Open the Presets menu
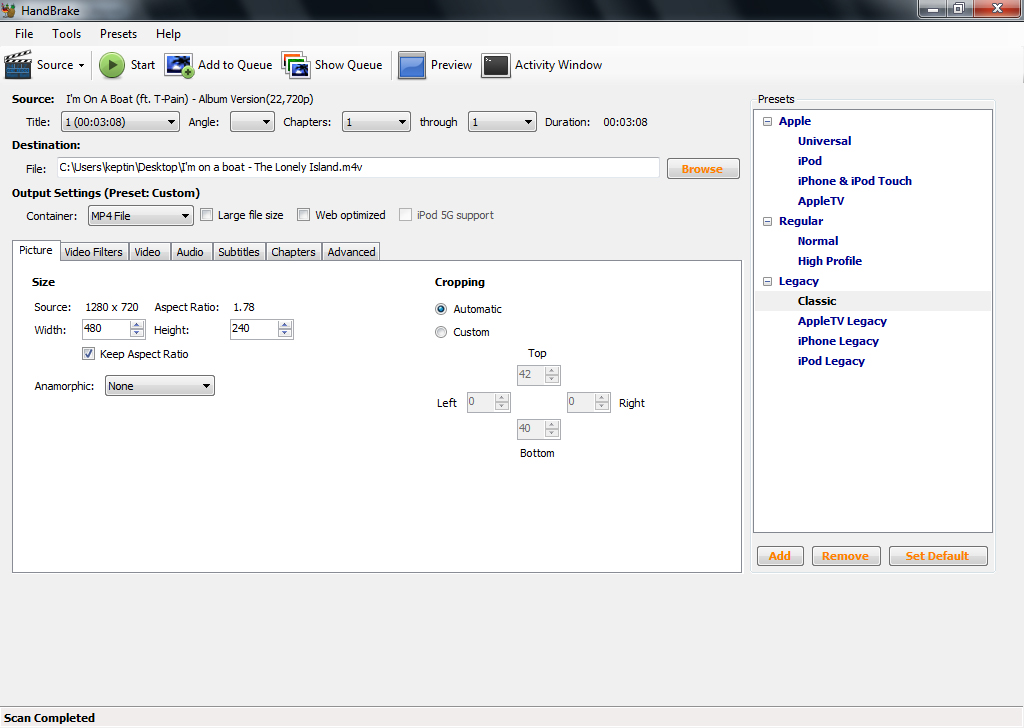The image size is (1024, 728). point(118,34)
